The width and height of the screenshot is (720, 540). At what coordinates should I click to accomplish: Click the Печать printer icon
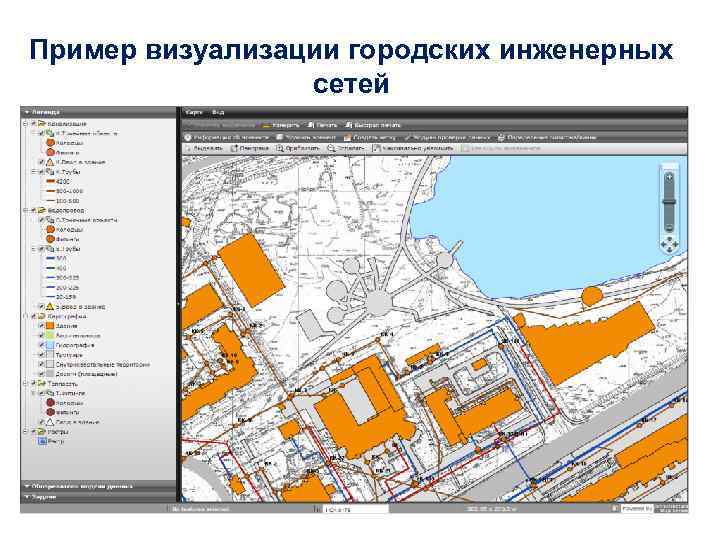pos(311,125)
